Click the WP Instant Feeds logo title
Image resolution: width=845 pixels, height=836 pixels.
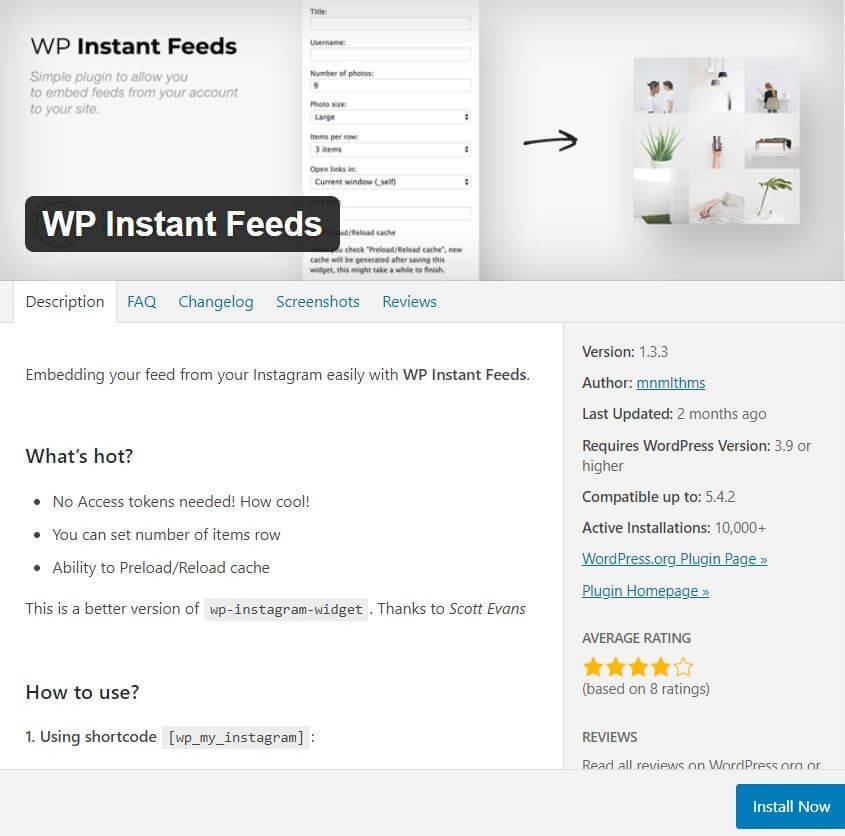point(133,45)
